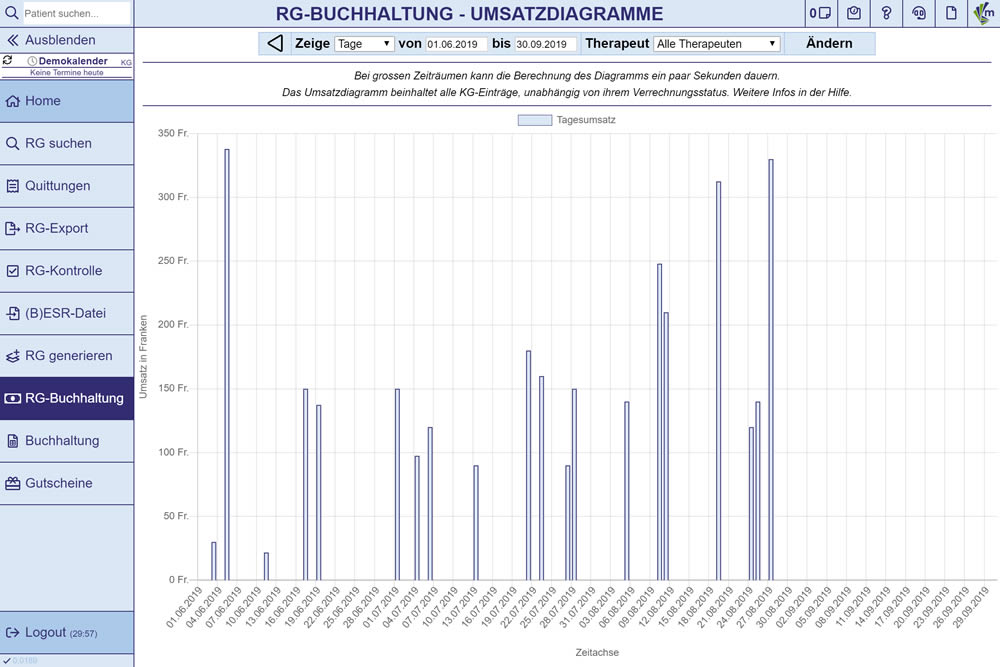Click the help question mark icon
1000x667 pixels.
886,13
